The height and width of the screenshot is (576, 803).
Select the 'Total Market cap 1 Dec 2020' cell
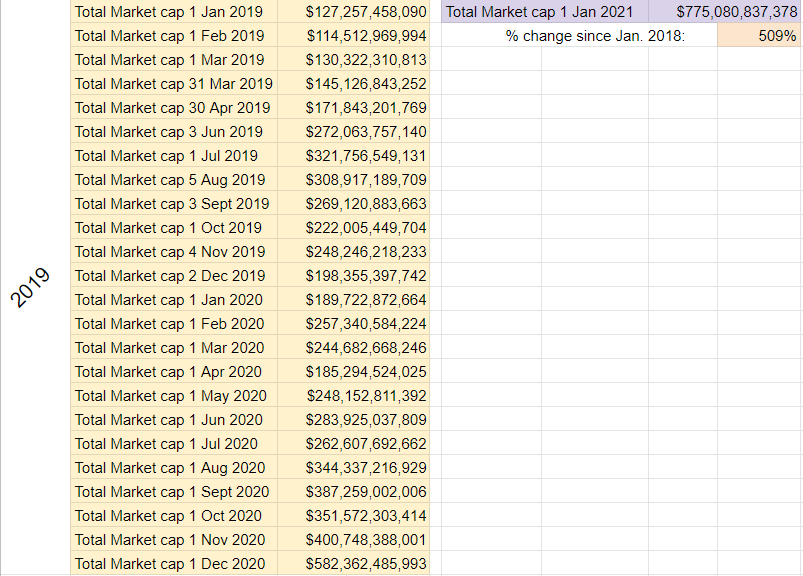[x=174, y=563]
